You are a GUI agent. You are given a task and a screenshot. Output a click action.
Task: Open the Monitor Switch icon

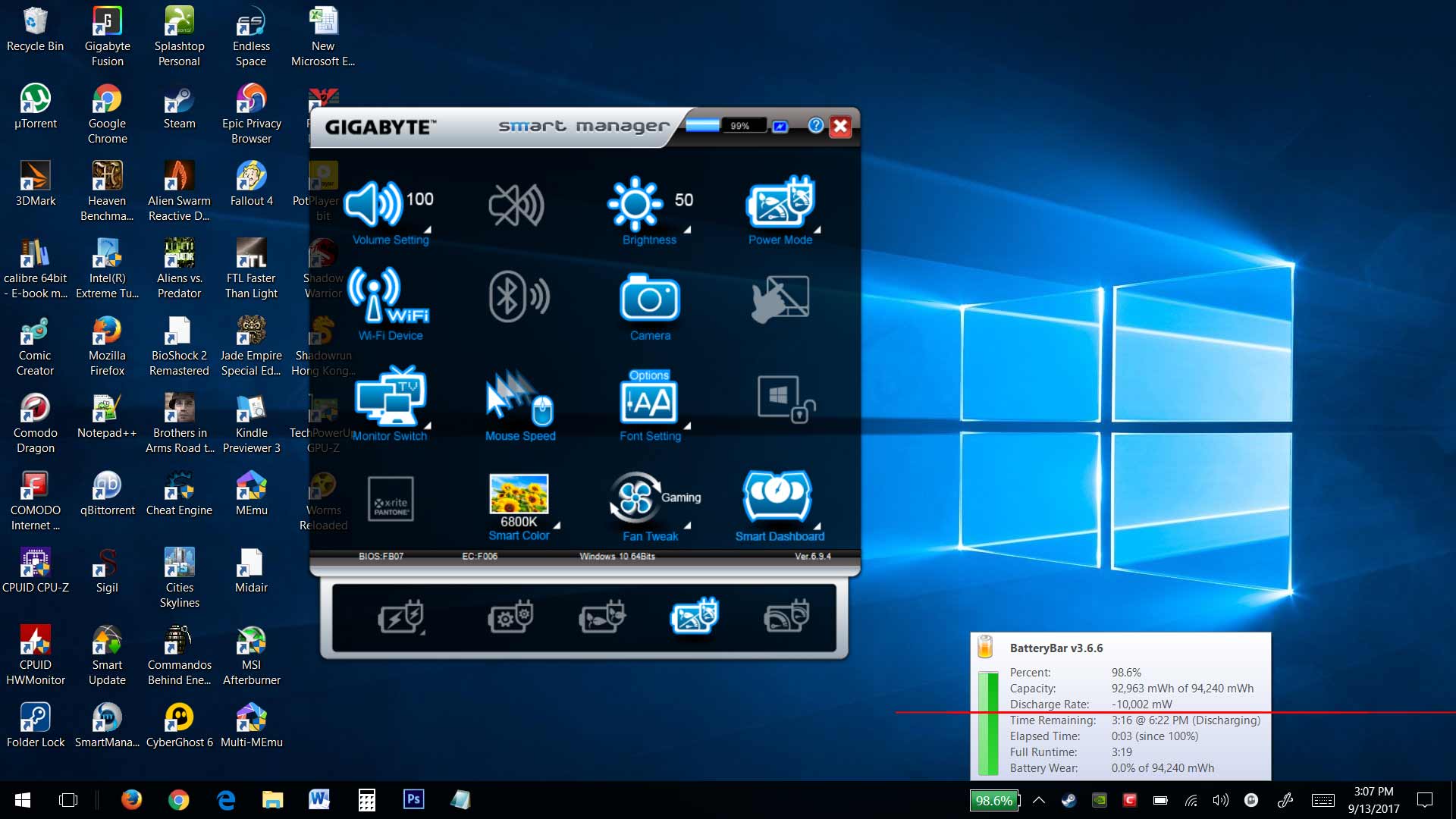click(391, 396)
